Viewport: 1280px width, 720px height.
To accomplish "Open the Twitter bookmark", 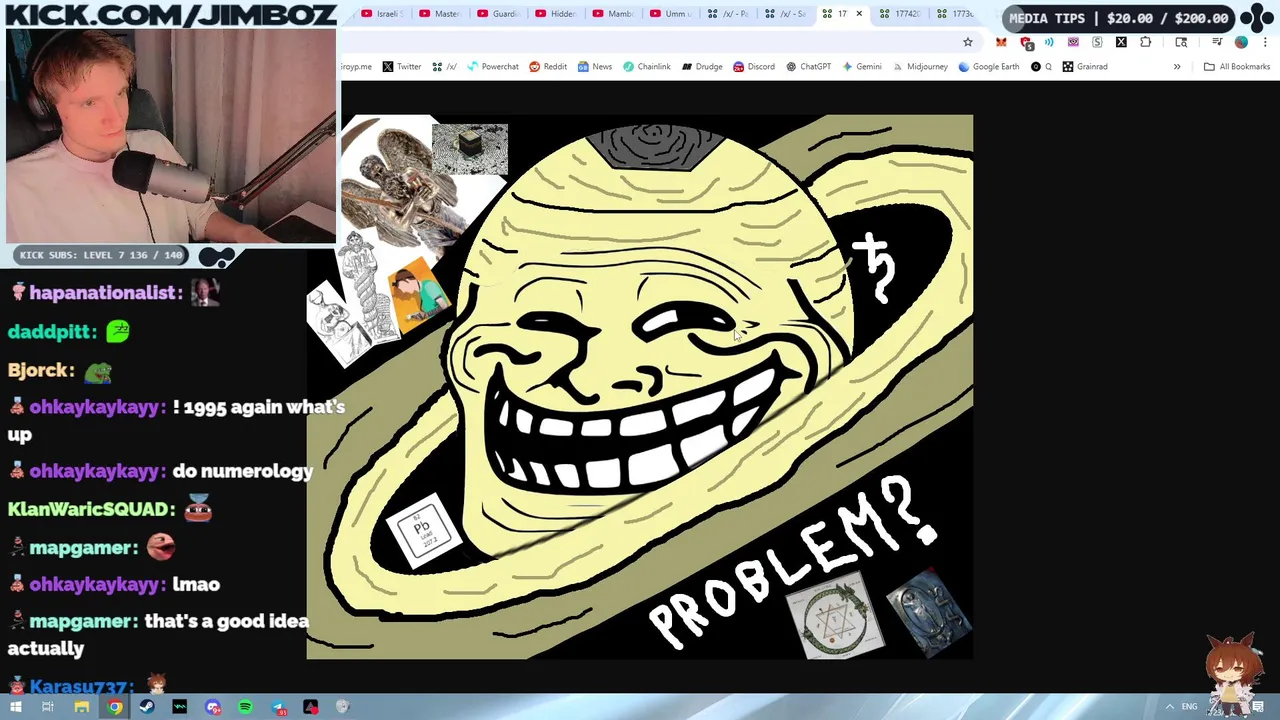I will pyautogui.click(x=402, y=67).
